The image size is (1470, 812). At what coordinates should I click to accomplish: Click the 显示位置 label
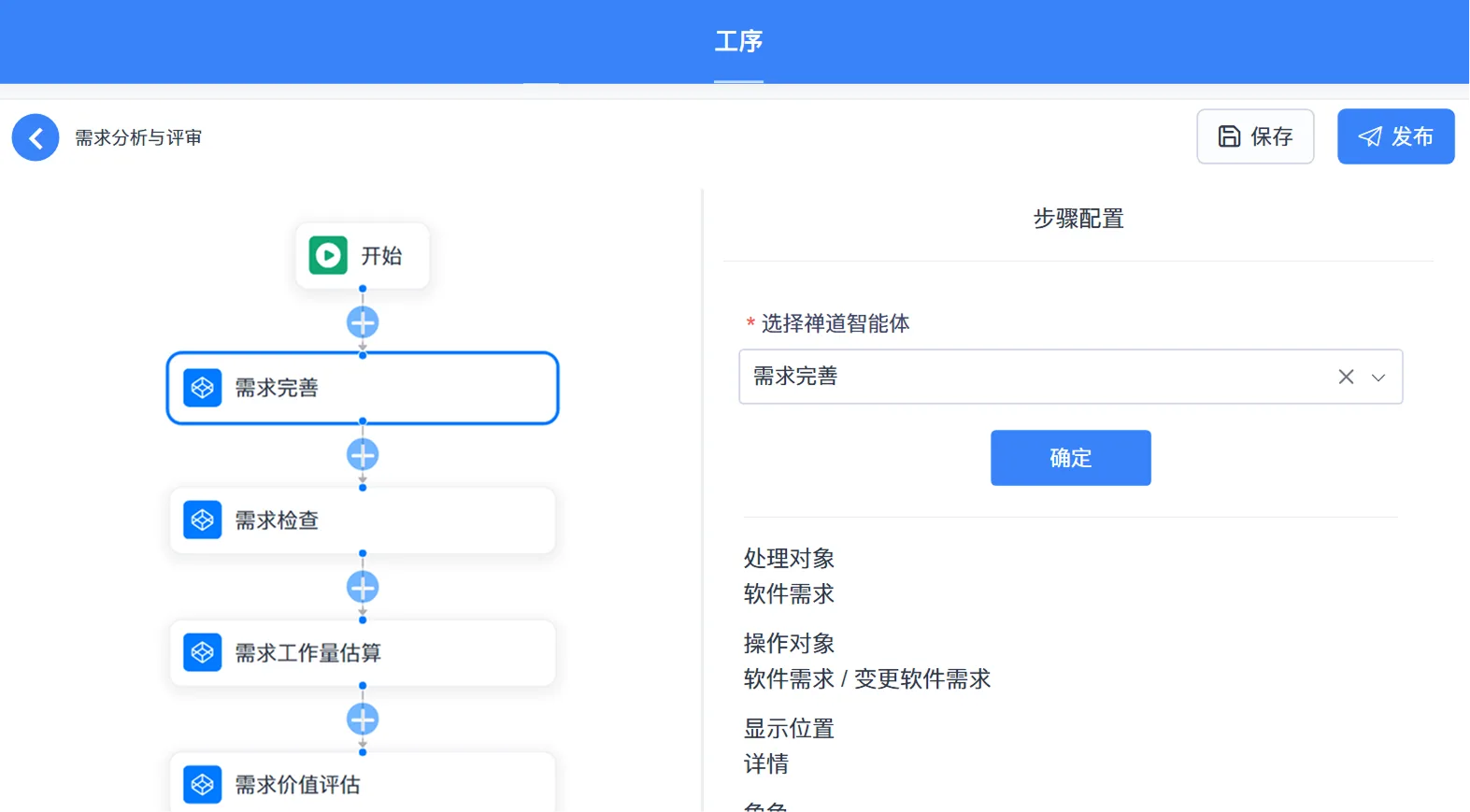789,729
